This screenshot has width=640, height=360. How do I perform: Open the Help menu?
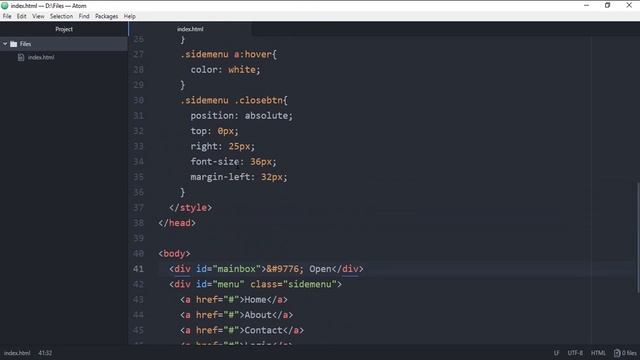click(x=129, y=16)
